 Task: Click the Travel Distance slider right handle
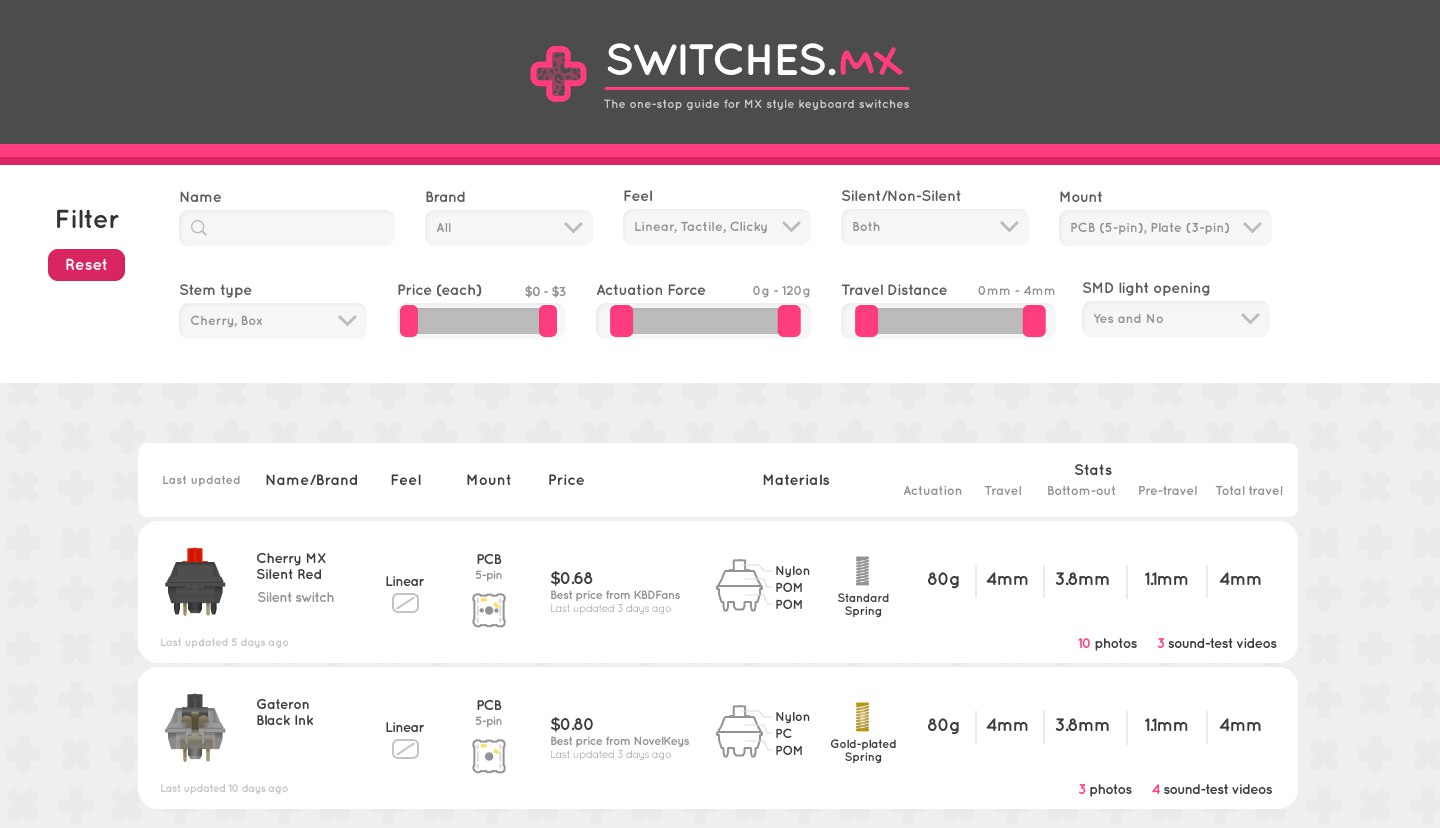click(x=1034, y=321)
